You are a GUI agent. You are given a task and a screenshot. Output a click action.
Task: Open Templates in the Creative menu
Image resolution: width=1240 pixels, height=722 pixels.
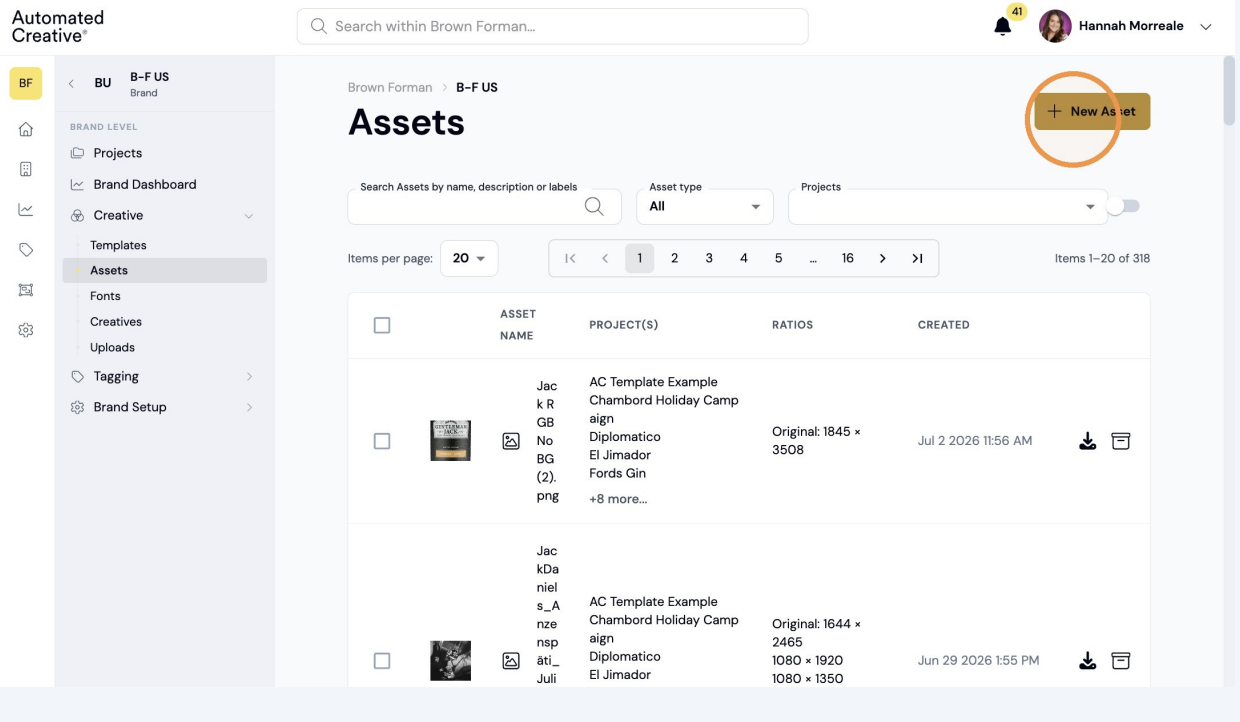coord(118,245)
